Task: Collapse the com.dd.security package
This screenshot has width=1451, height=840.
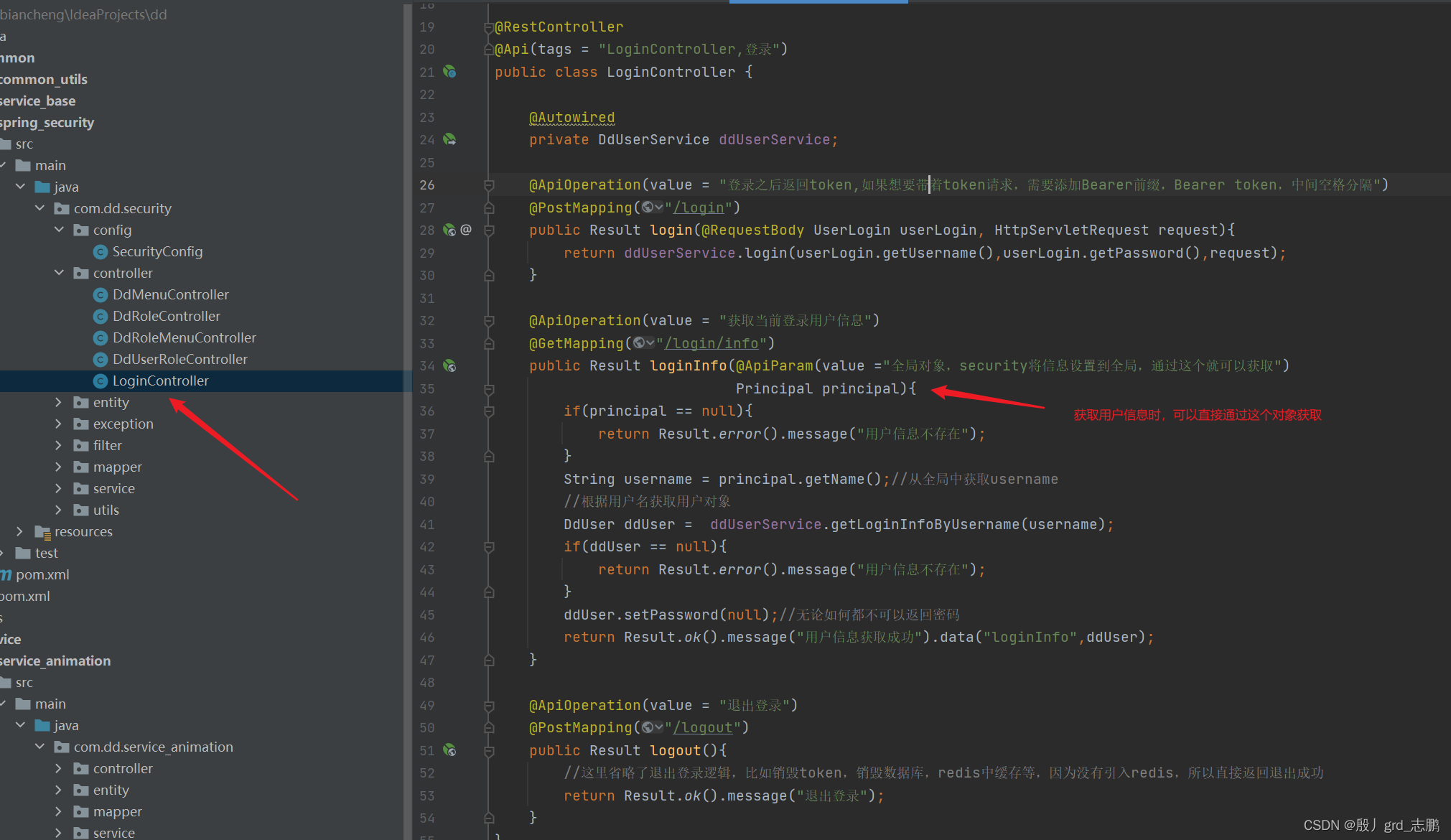Action: [x=39, y=208]
